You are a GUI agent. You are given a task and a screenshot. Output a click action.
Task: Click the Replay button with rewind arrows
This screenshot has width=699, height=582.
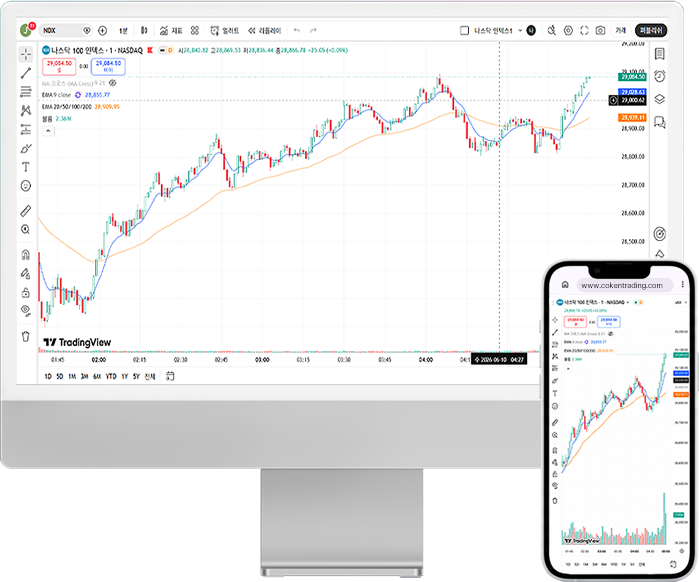tap(265, 30)
